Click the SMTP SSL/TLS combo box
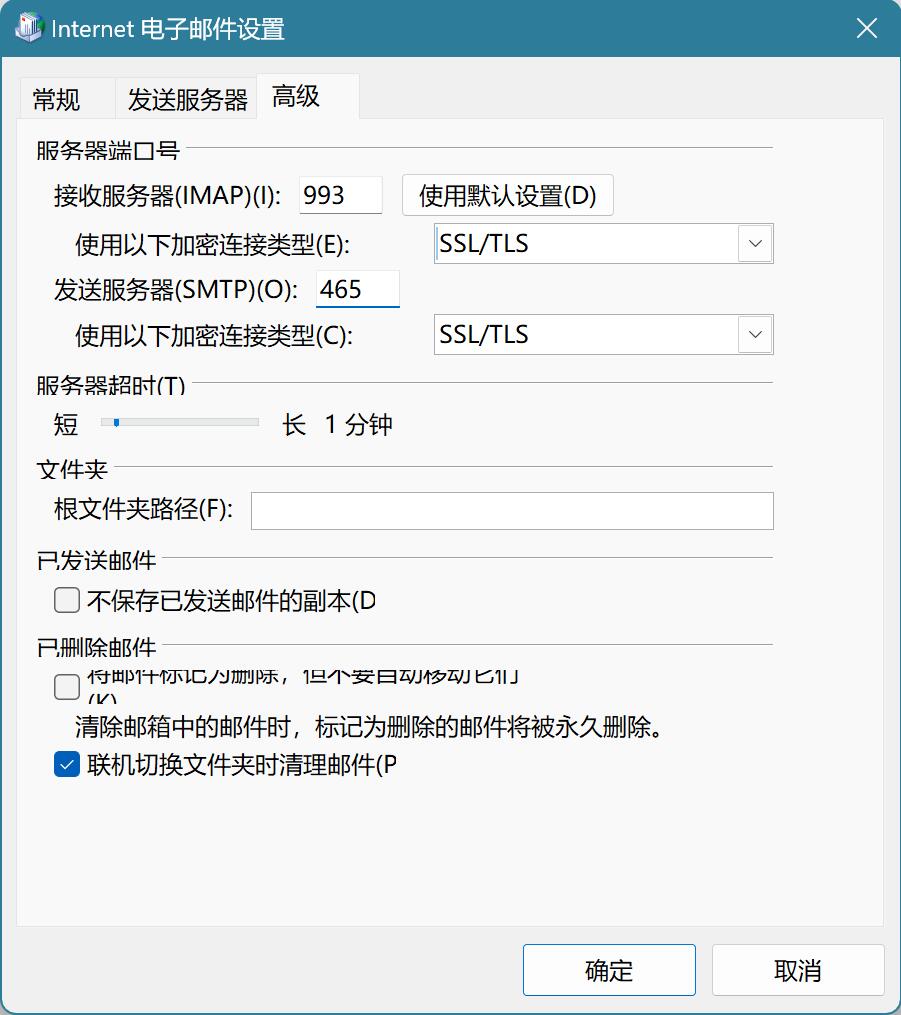This screenshot has height=1015, width=901. coord(586,335)
